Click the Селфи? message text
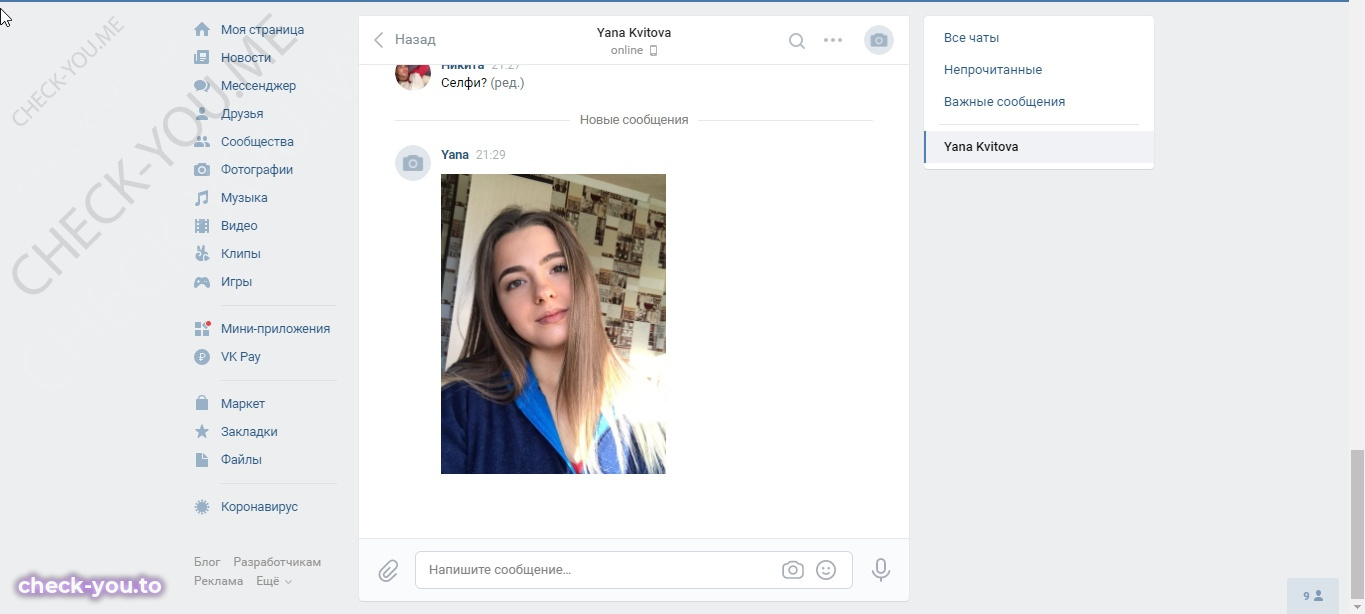This screenshot has height=614, width=1365. [x=464, y=83]
